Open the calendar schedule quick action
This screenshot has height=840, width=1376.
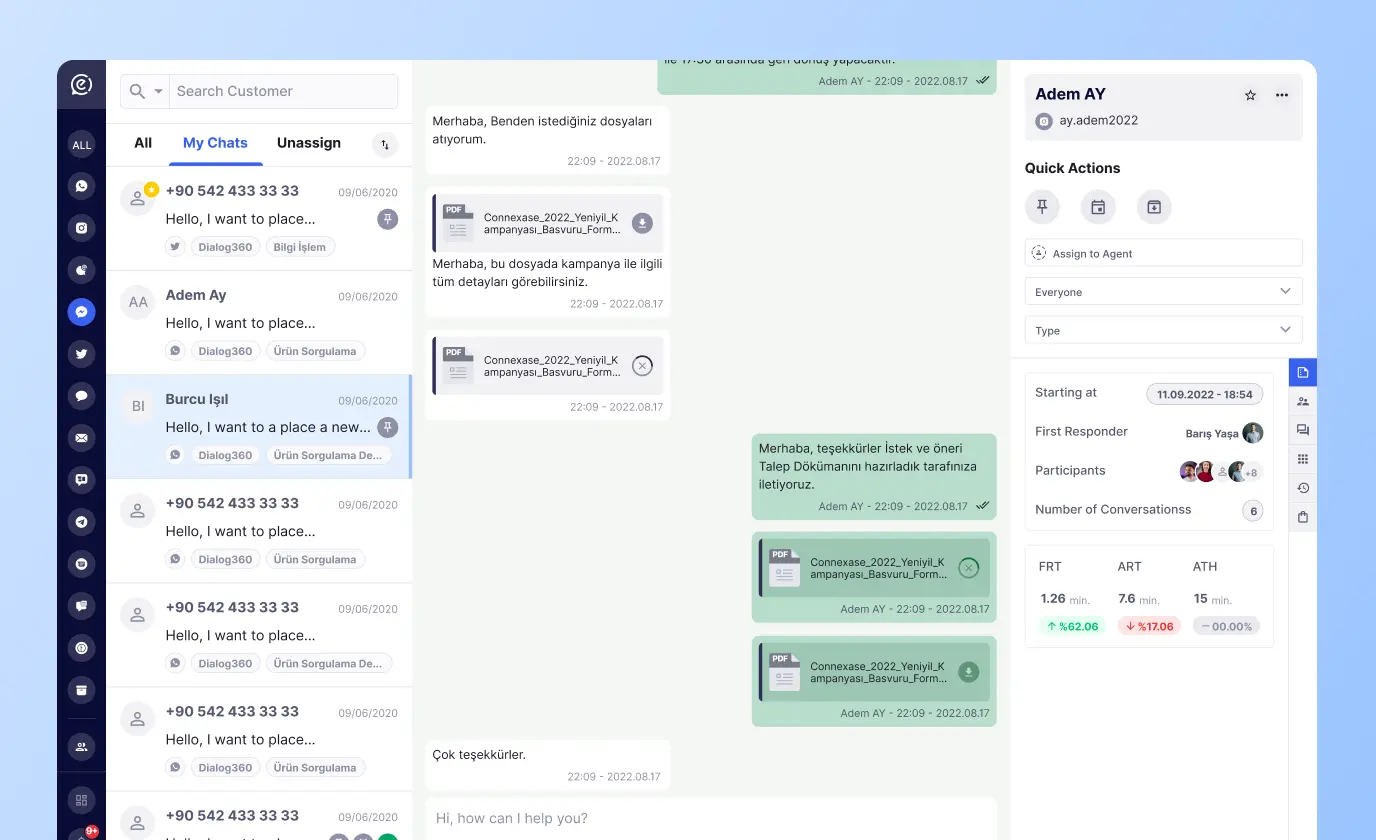[x=1098, y=207]
